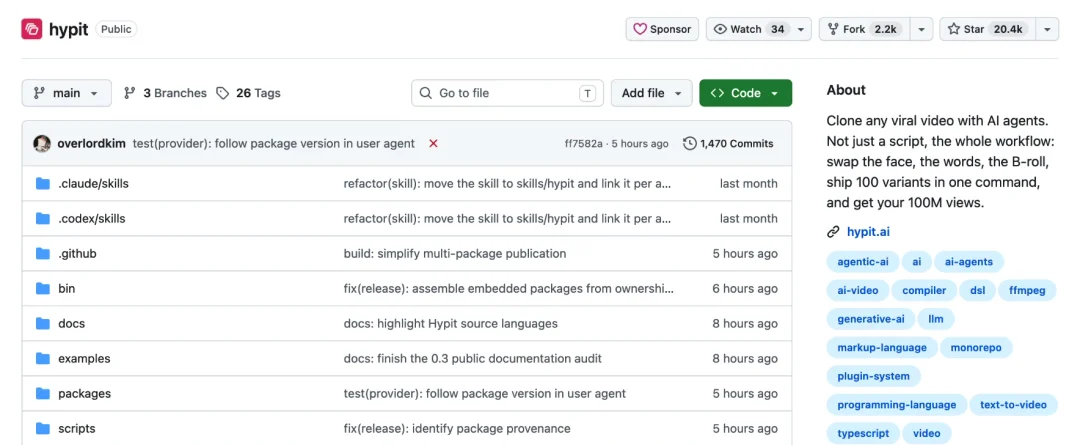
Task: Toggle Watch on the repository
Action: [x=749, y=29]
